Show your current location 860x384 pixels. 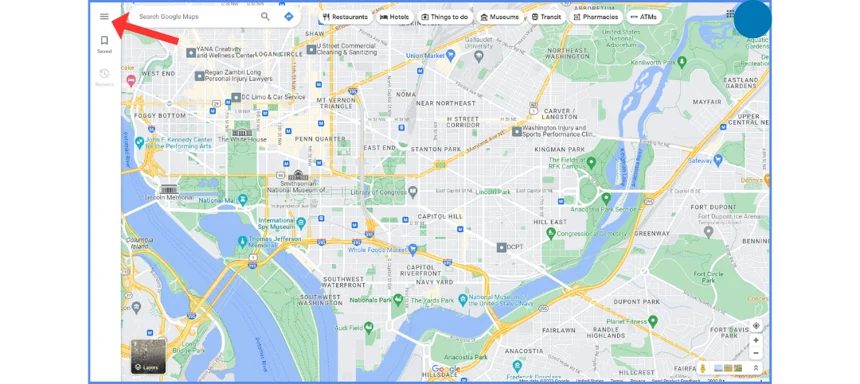(x=756, y=326)
